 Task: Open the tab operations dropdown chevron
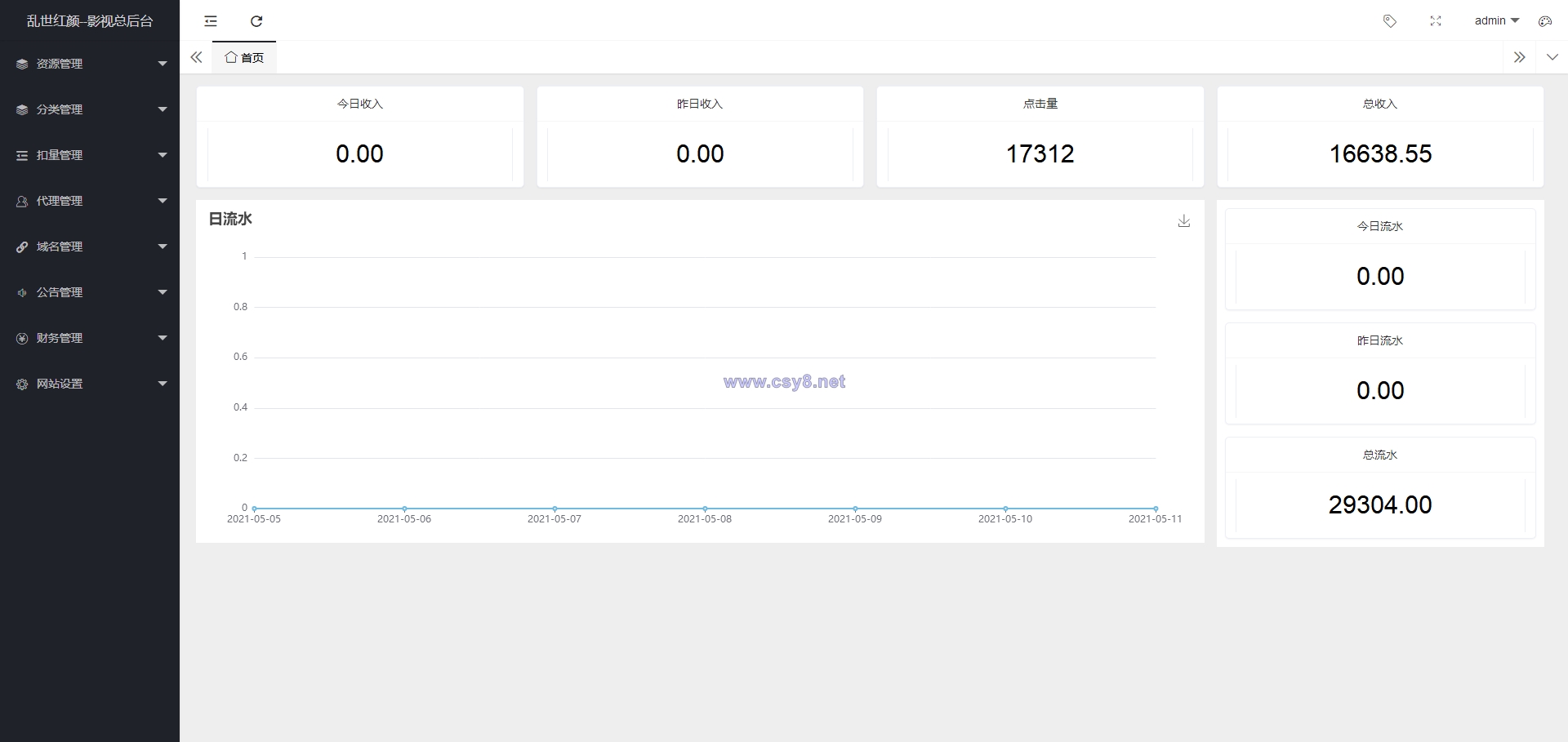click(1552, 57)
